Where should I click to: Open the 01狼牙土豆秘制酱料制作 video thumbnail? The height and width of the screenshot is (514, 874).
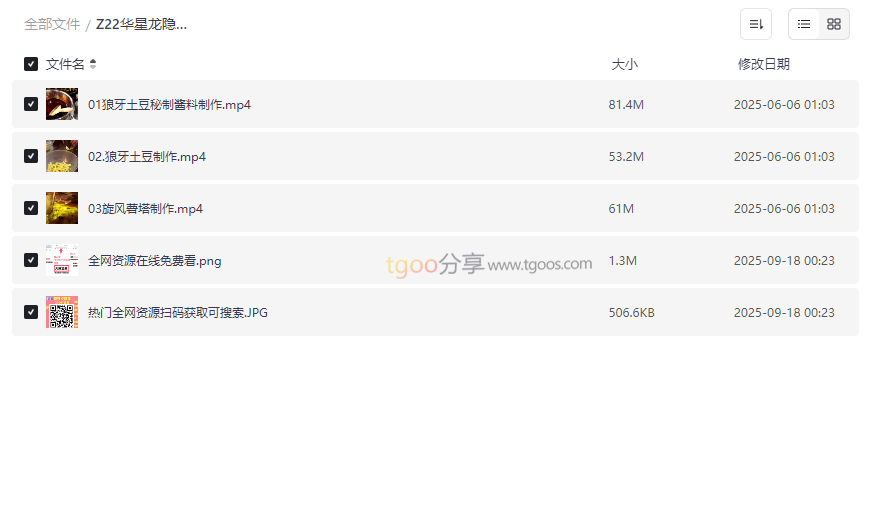pyautogui.click(x=62, y=104)
